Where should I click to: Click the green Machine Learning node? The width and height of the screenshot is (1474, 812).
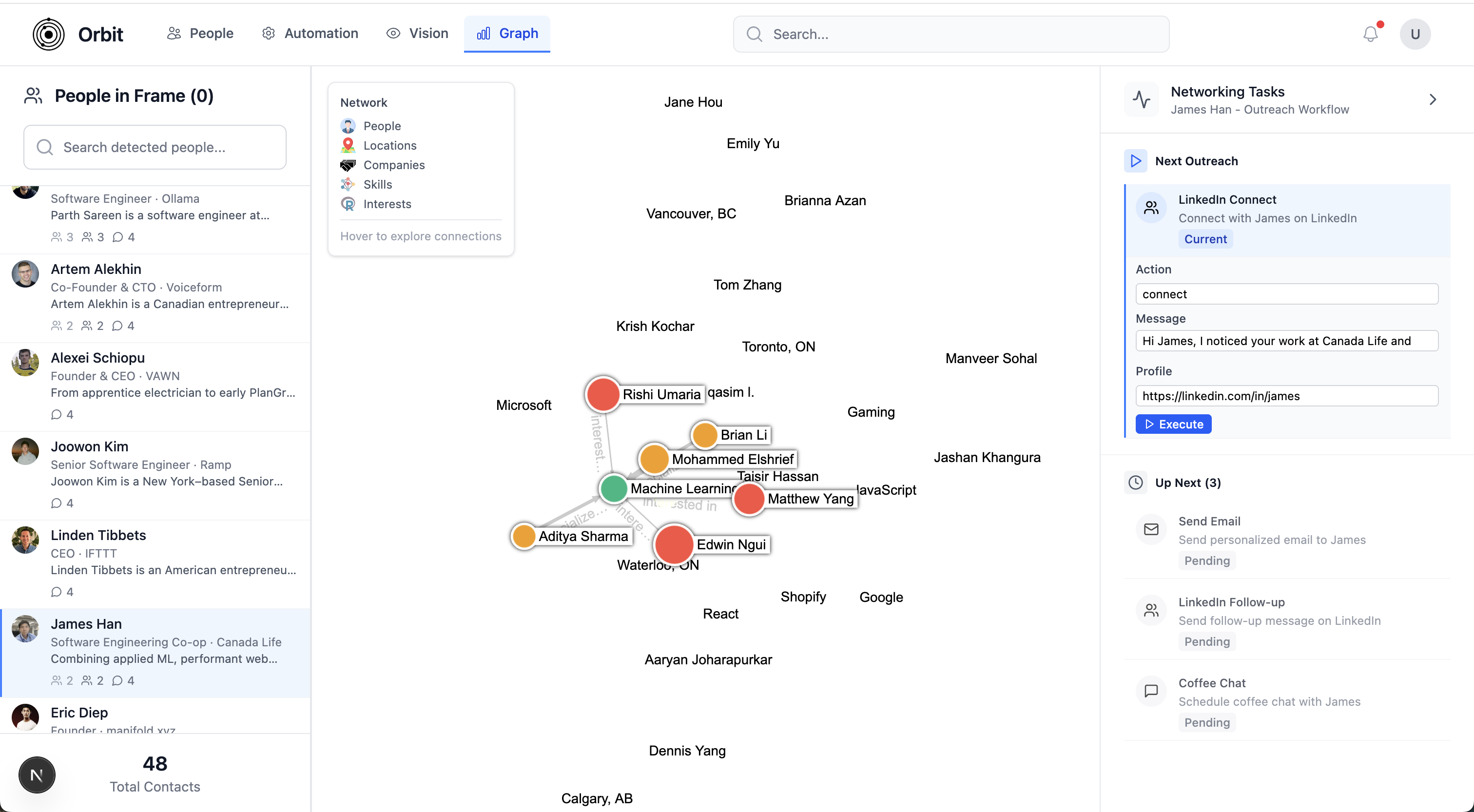[613, 488]
